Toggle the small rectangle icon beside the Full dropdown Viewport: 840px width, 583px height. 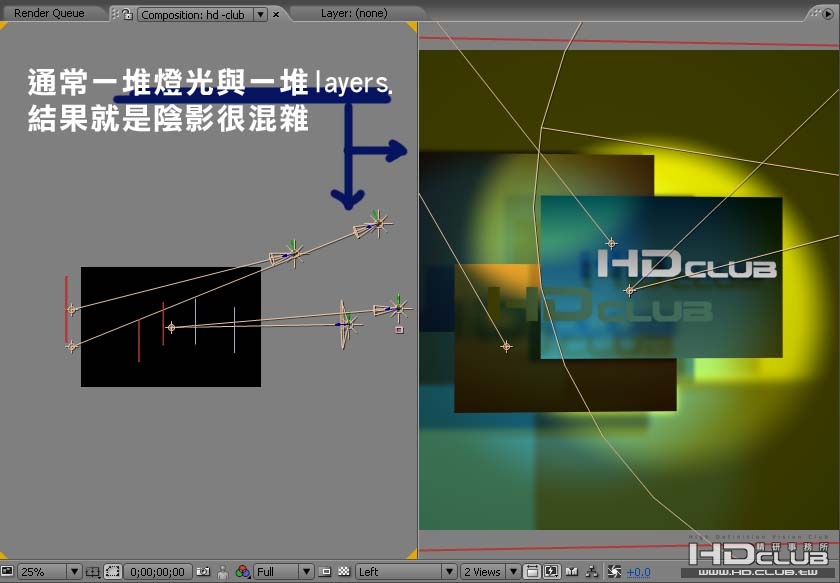tap(325, 572)
